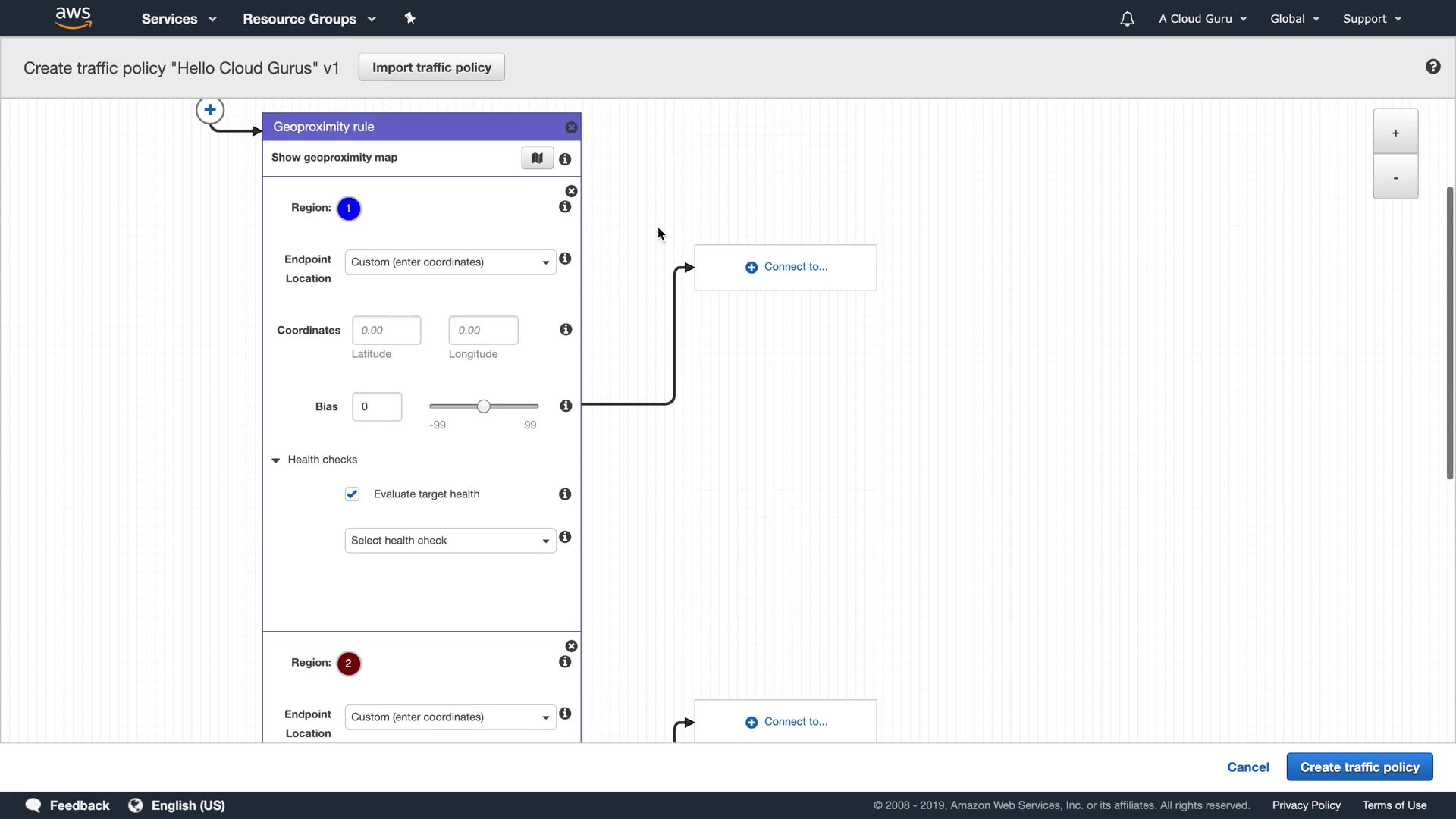Viewport: 1456px width, 819px height.
Task: Click the plus start point circle icon
Action: [x=210, y=110]
